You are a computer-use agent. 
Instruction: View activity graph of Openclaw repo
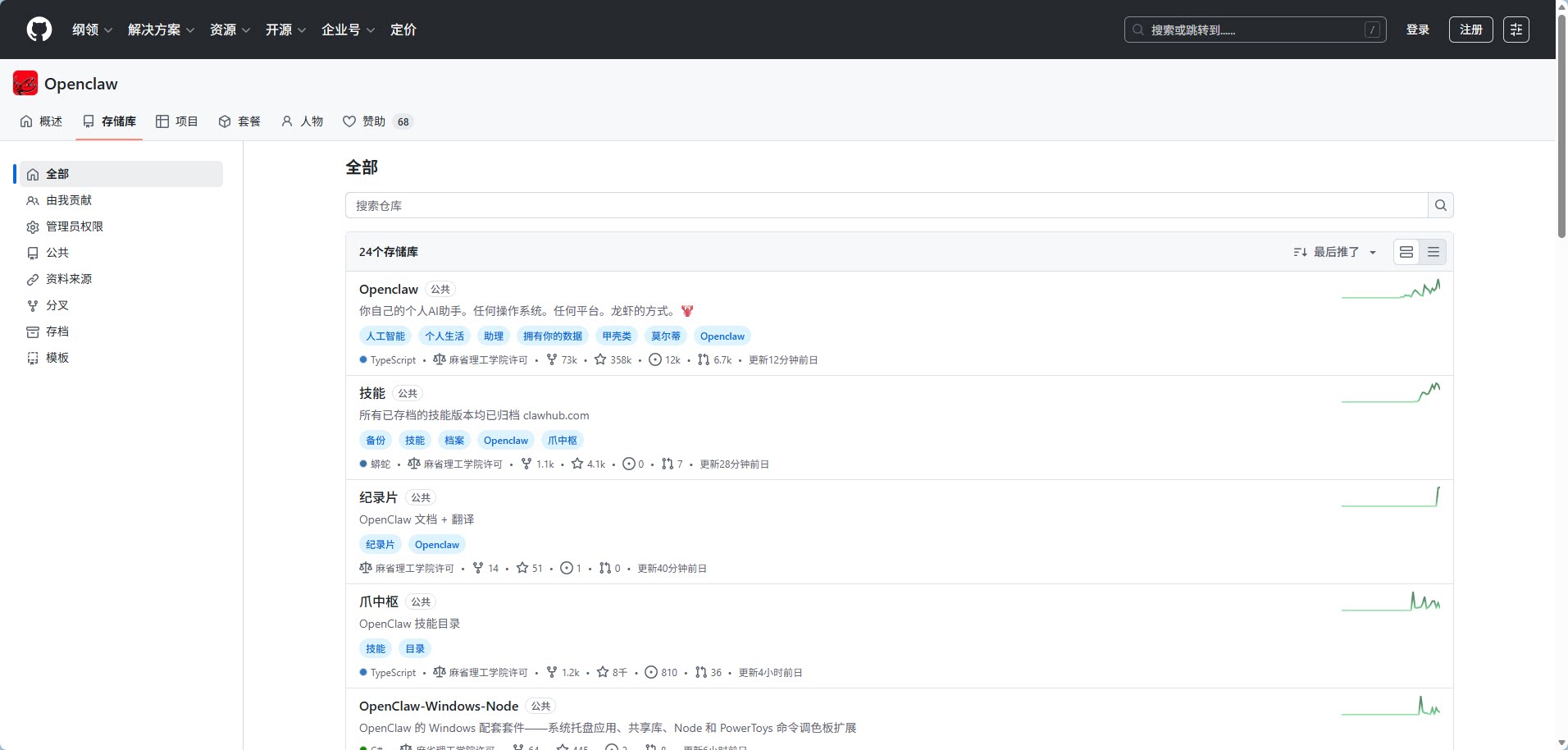(1391, 289)
